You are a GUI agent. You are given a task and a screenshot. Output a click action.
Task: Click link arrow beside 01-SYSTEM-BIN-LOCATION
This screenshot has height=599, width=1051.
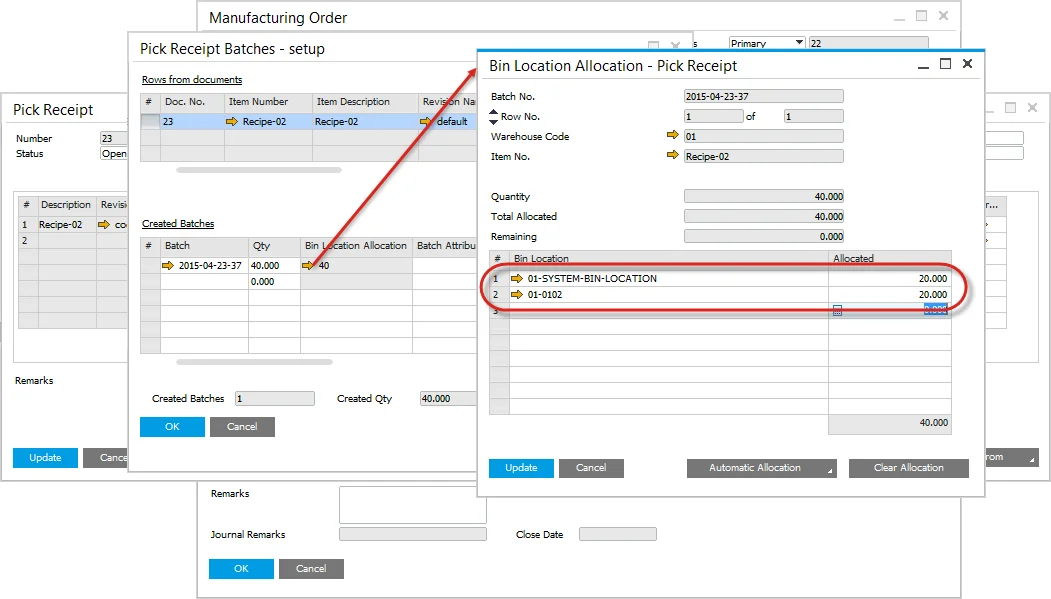(x=517, y=278)
